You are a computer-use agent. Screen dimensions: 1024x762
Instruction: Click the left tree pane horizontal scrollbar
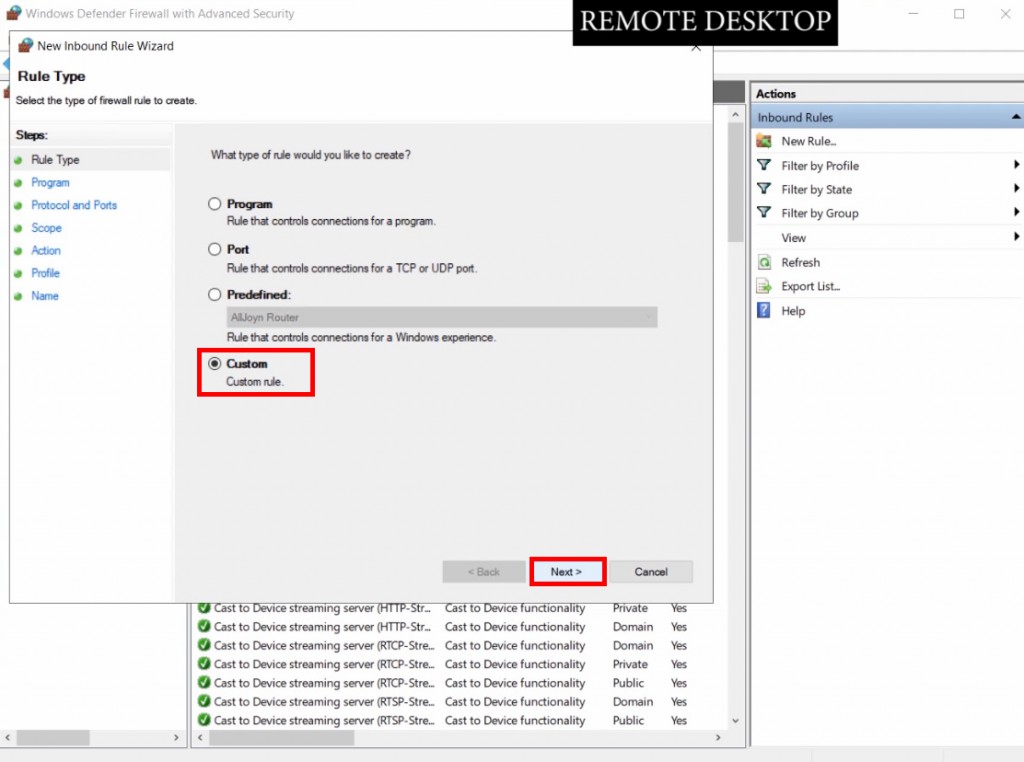[x=53, y=738]
